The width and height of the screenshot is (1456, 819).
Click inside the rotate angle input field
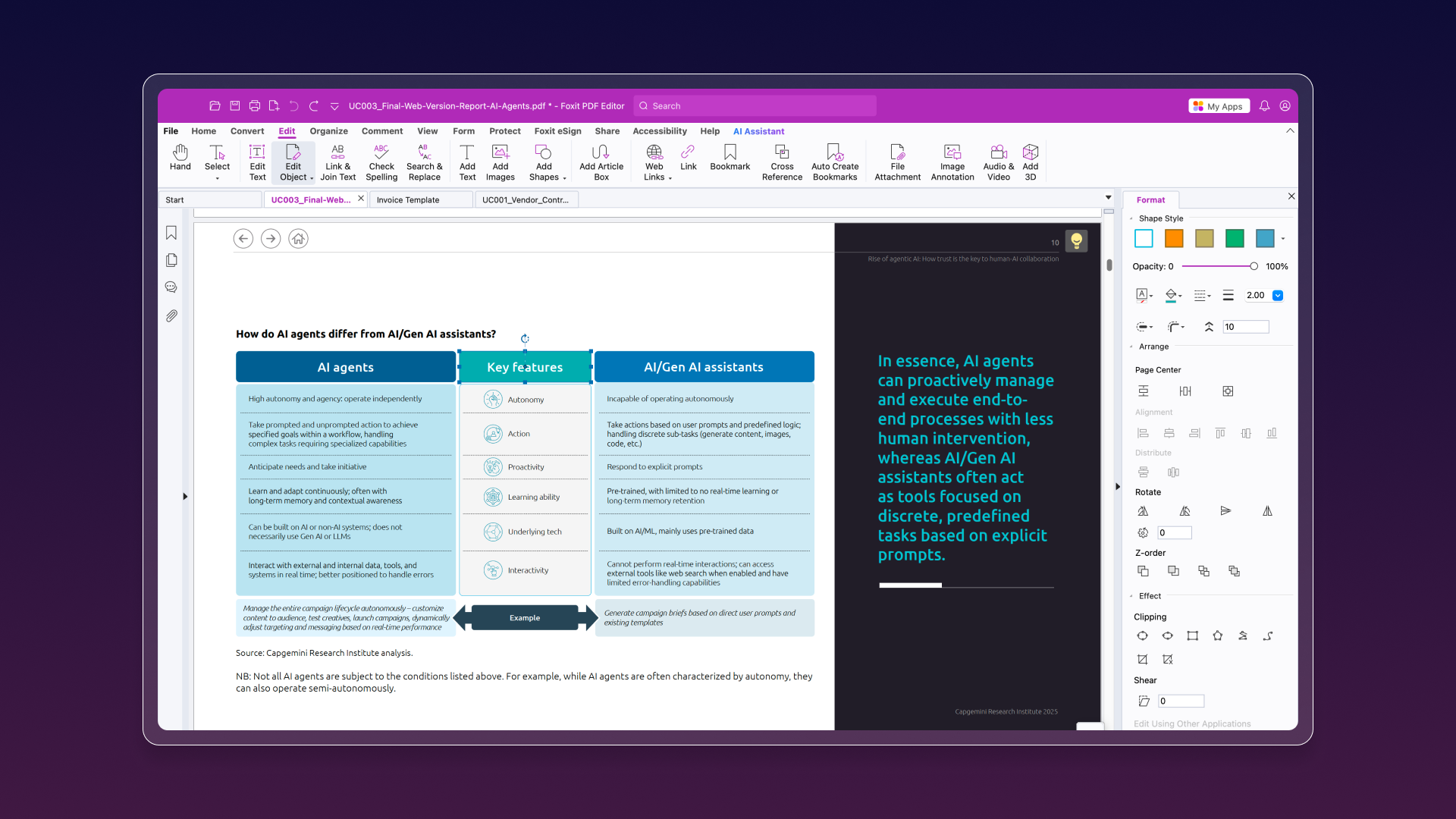pyautogui.click(x=1174, y=532)
